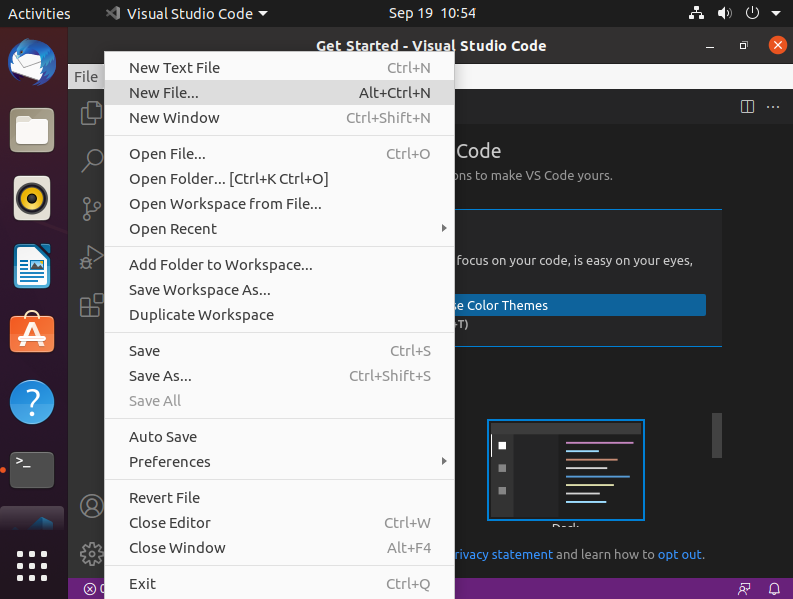The image size is (793, 599).
Task: Launch Thunderbird from the dock
Action: coord(32,63)
